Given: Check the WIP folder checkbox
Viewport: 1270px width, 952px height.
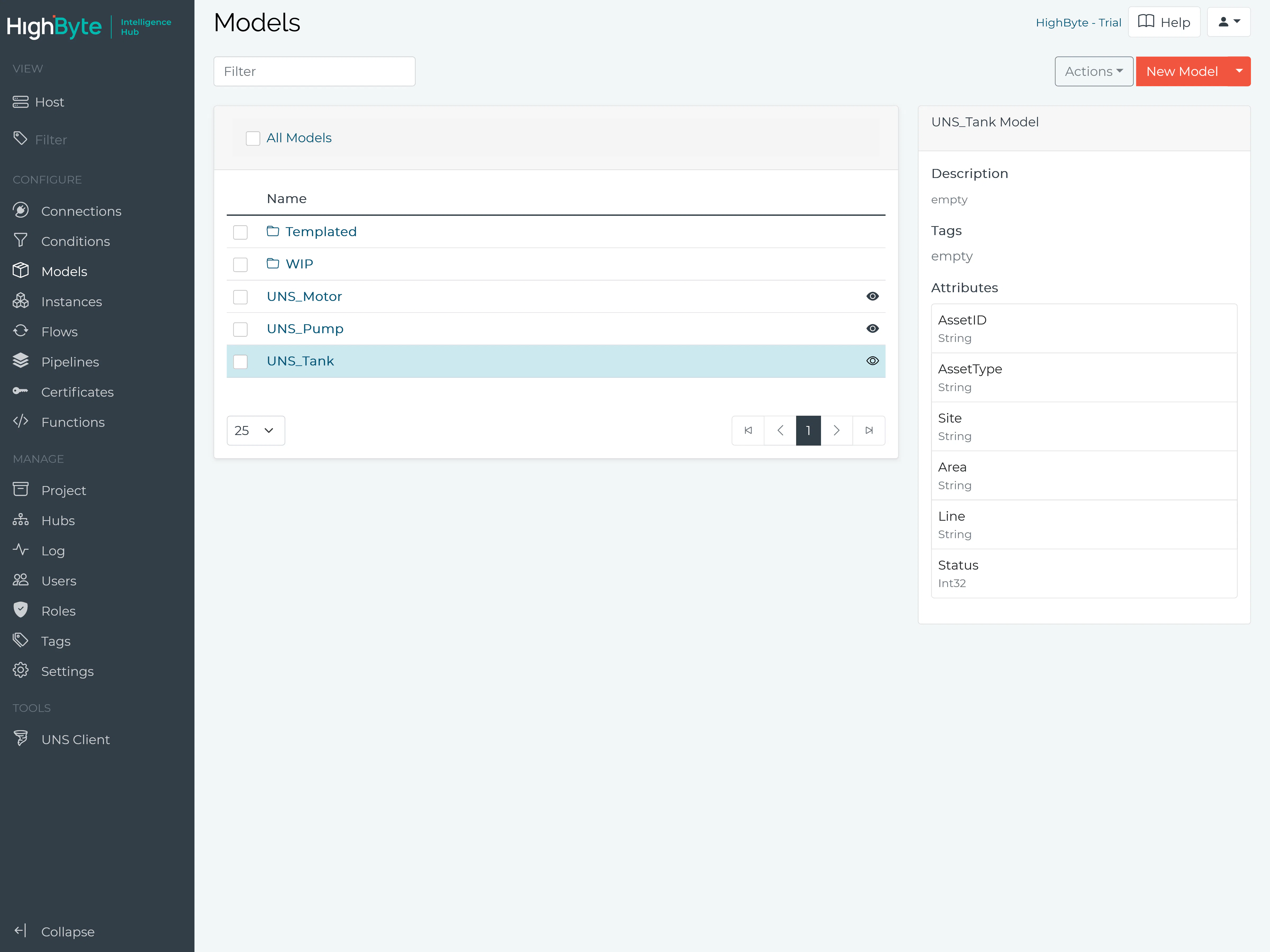Looking at the screenshot, I should (x=240, y=264).
